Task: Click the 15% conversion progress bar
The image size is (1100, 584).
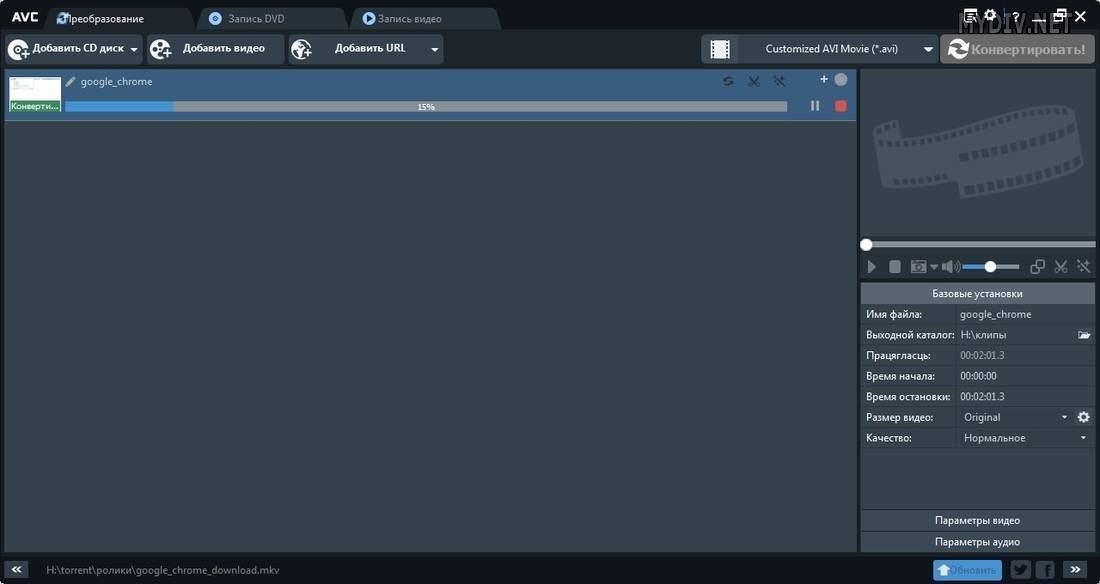Action: click(x=426, y=107)
